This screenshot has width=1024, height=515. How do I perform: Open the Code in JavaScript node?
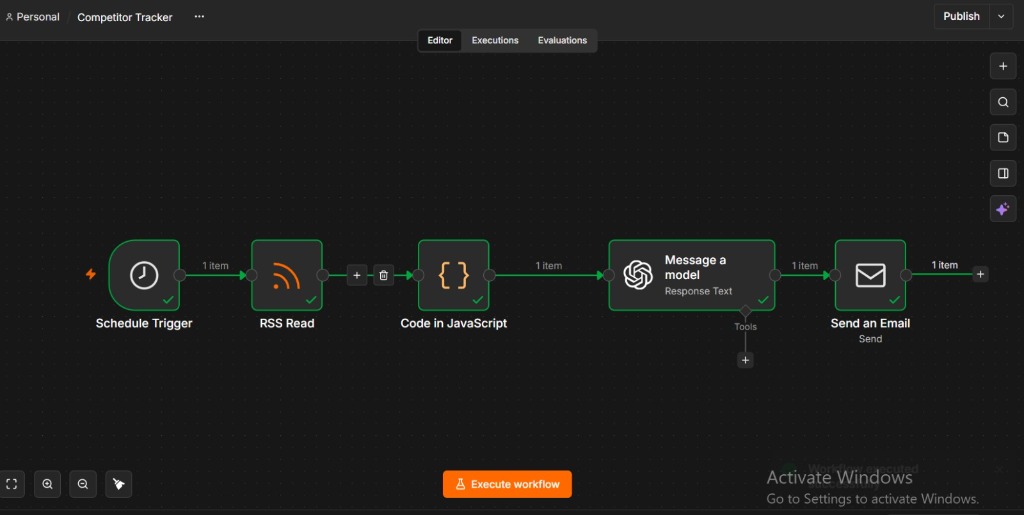pos(453,275)
